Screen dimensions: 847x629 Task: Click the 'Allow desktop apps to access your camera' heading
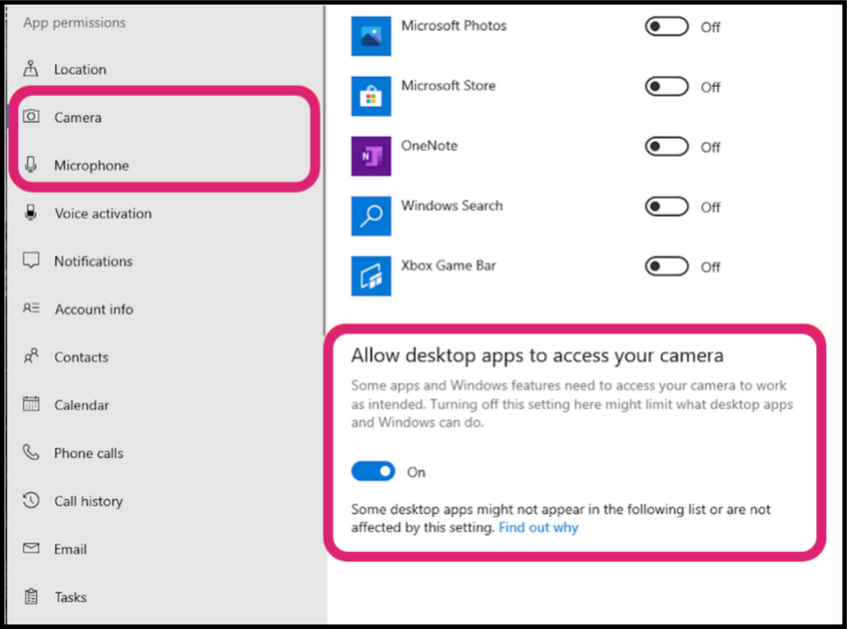click(x=537, y=355)
